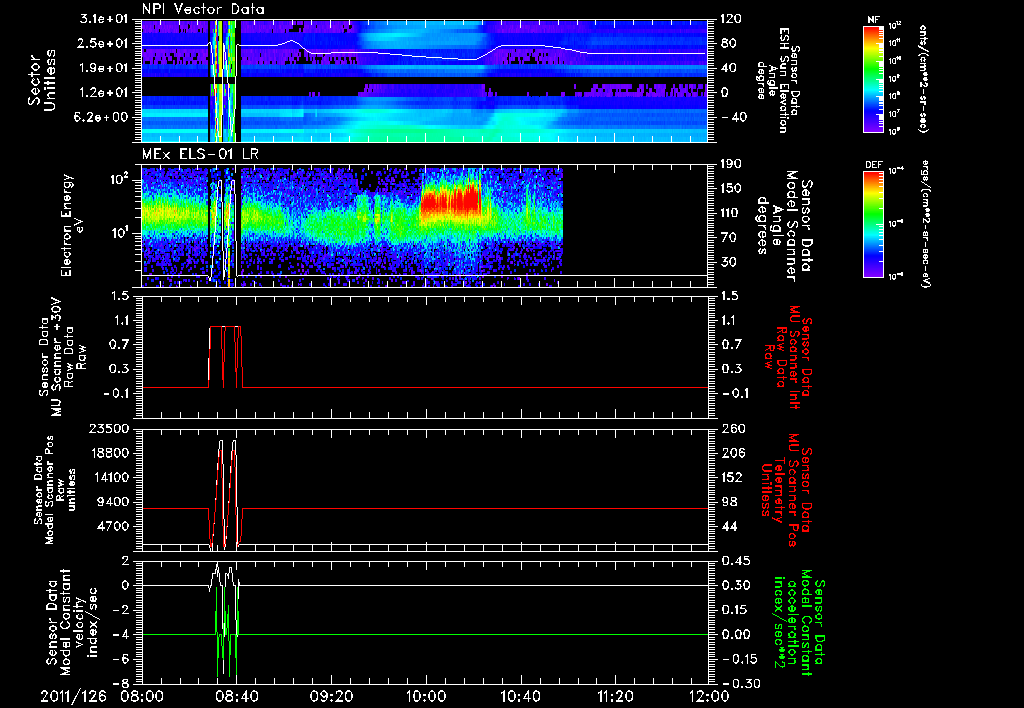Click the -6 velocity tick label

pos(123,659)
